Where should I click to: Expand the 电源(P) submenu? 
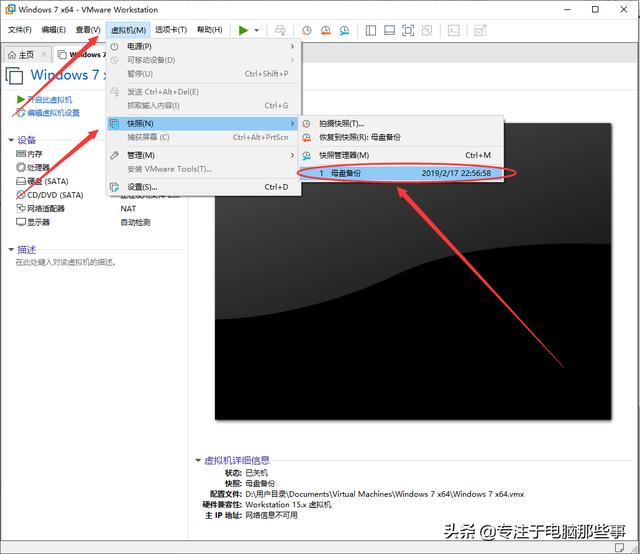coord(203,47)
